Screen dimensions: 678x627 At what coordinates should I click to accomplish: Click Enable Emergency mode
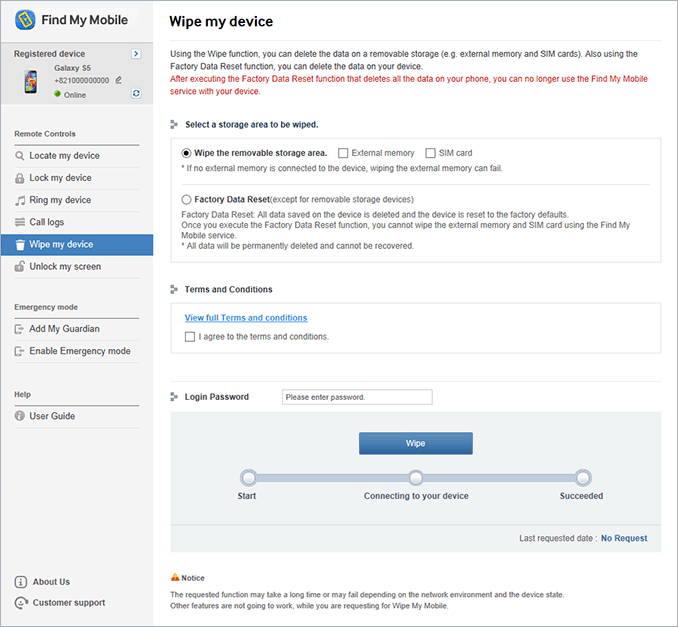[x=79, y=351]
